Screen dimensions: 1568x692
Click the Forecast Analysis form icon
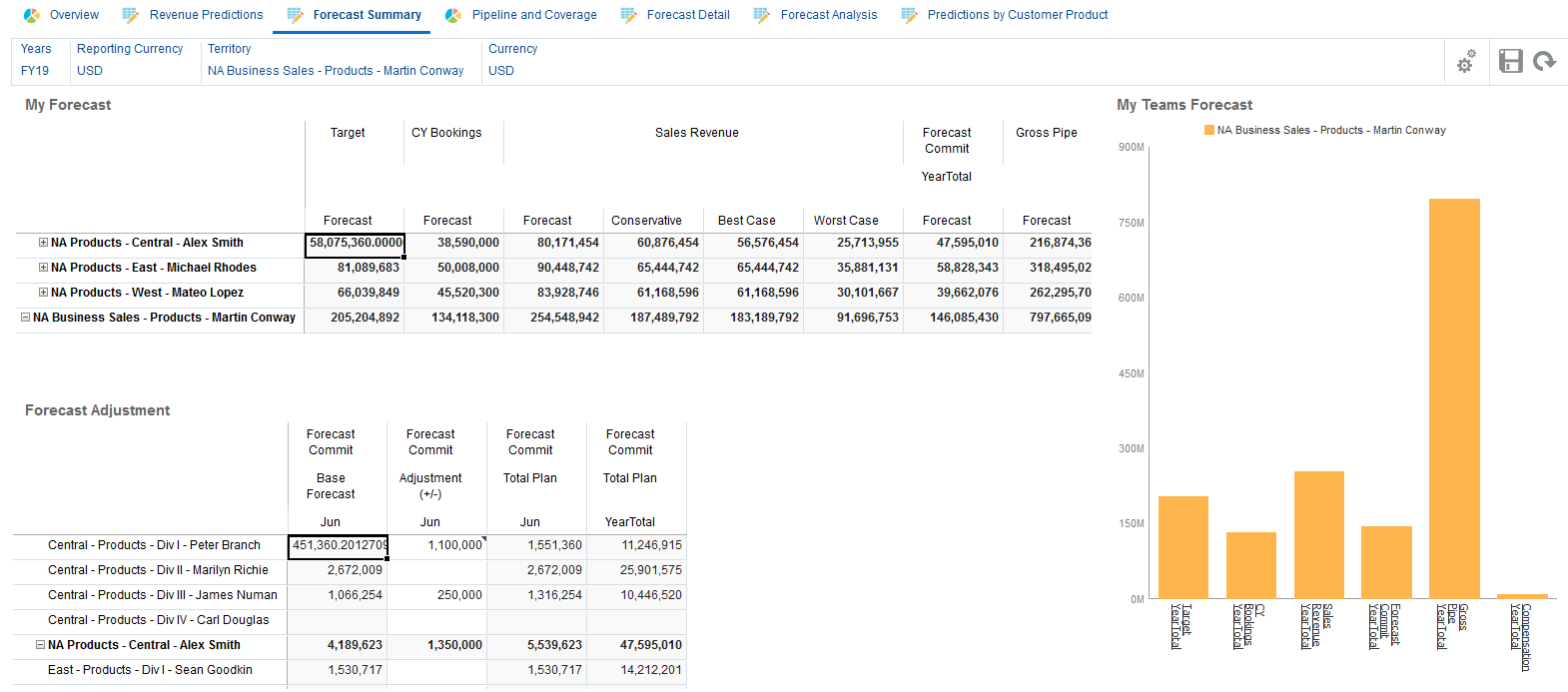coord(762,15)
